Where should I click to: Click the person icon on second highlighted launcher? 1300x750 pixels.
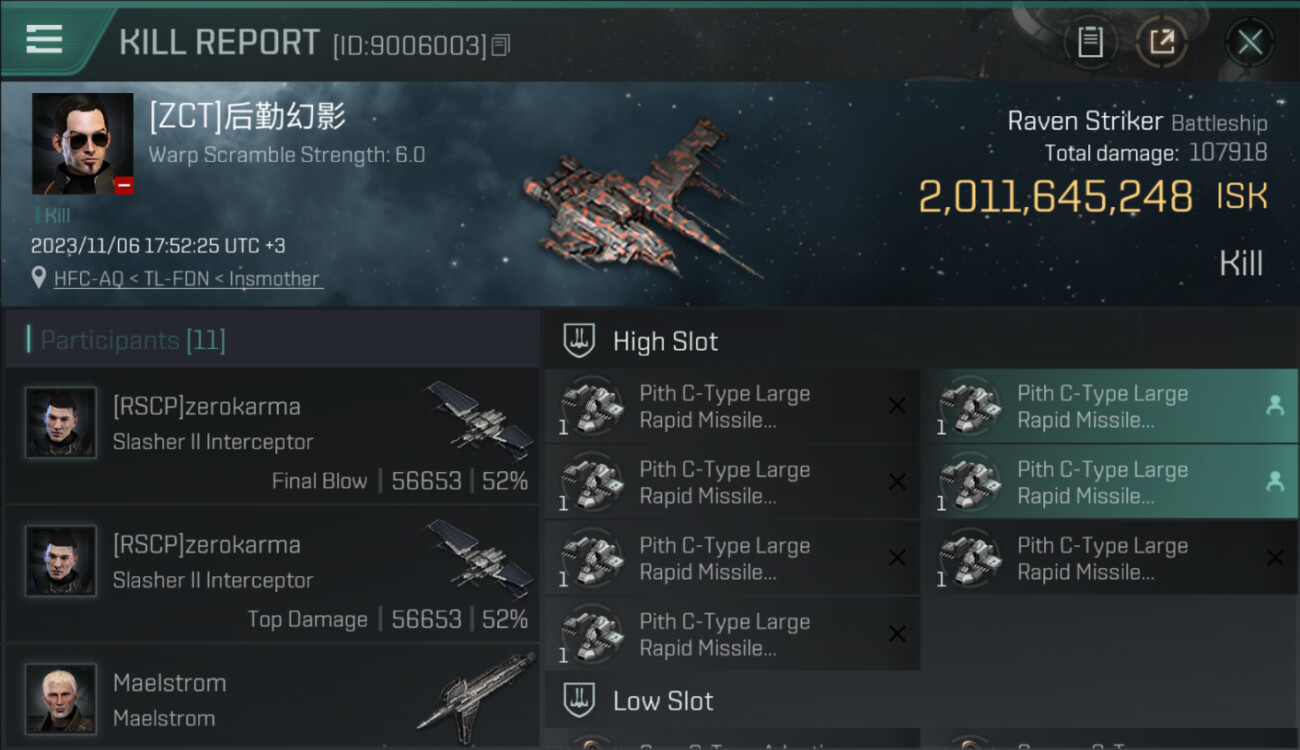(1275, 481)
